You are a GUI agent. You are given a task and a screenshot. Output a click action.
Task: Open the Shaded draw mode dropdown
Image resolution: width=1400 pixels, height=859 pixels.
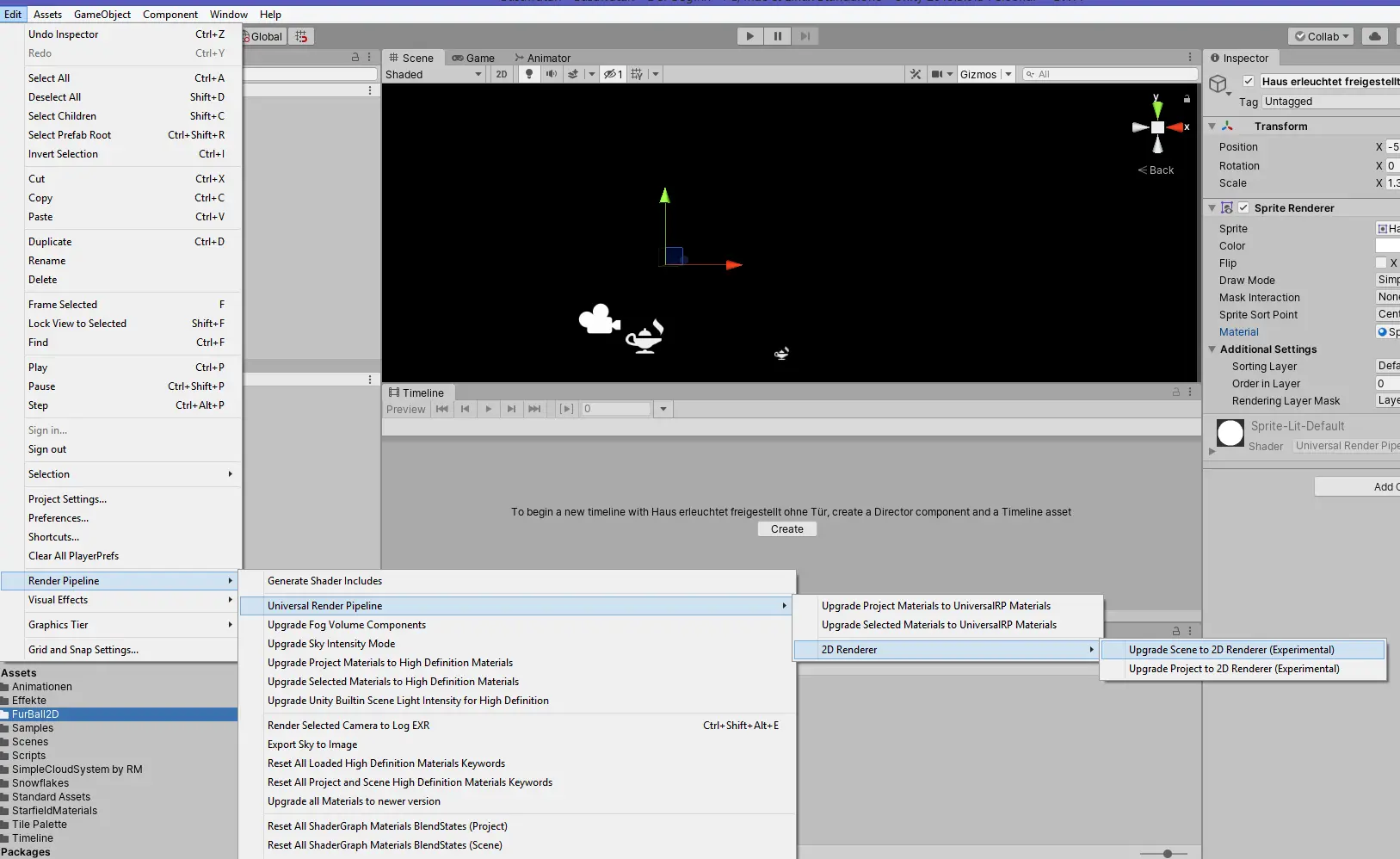pyautogui.click(x=434, y=74)
